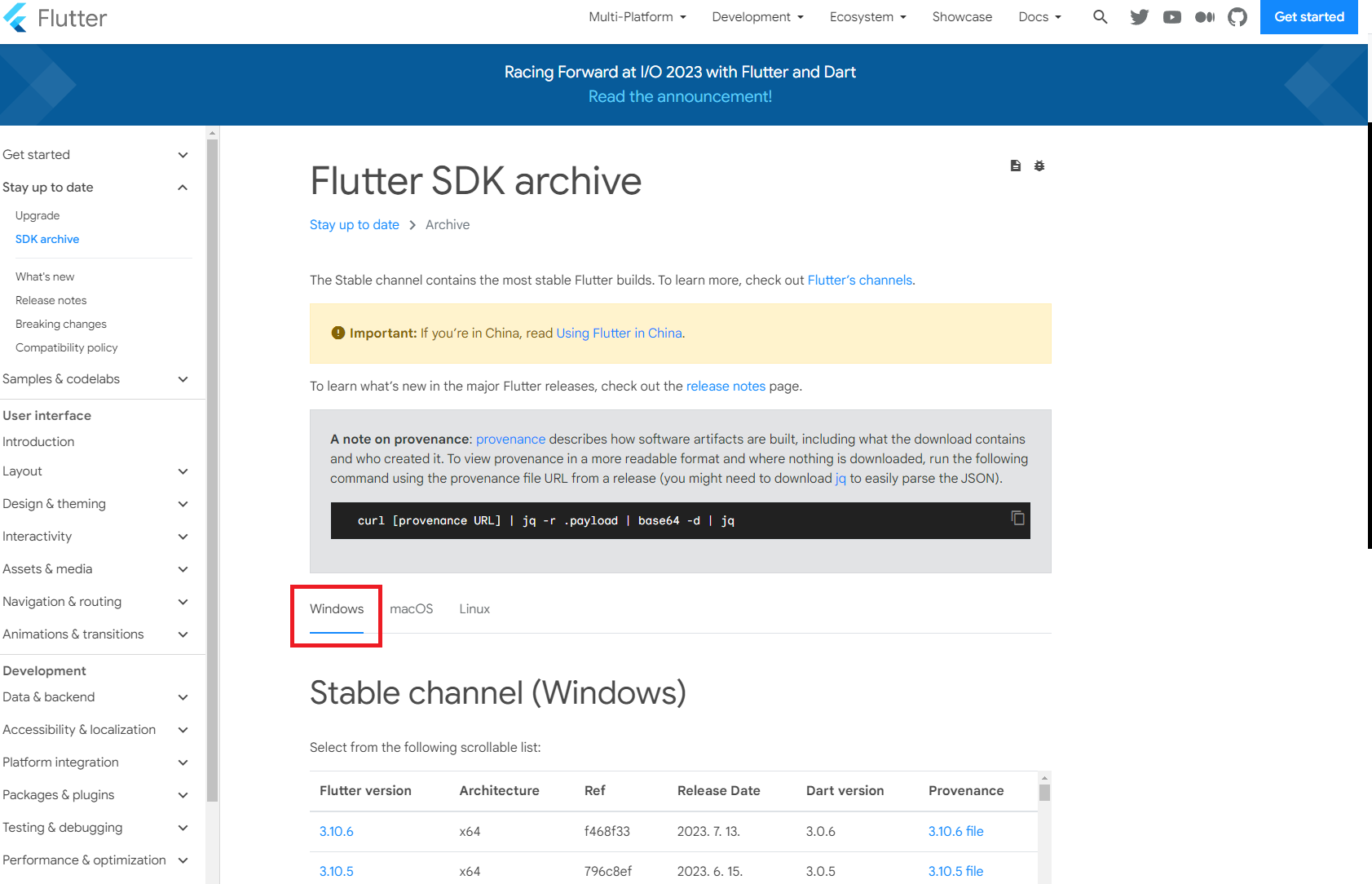This screenshot has width=1372, height=884.
Task: Click Stay up to date breadcrumb
Action: [355, 225]
